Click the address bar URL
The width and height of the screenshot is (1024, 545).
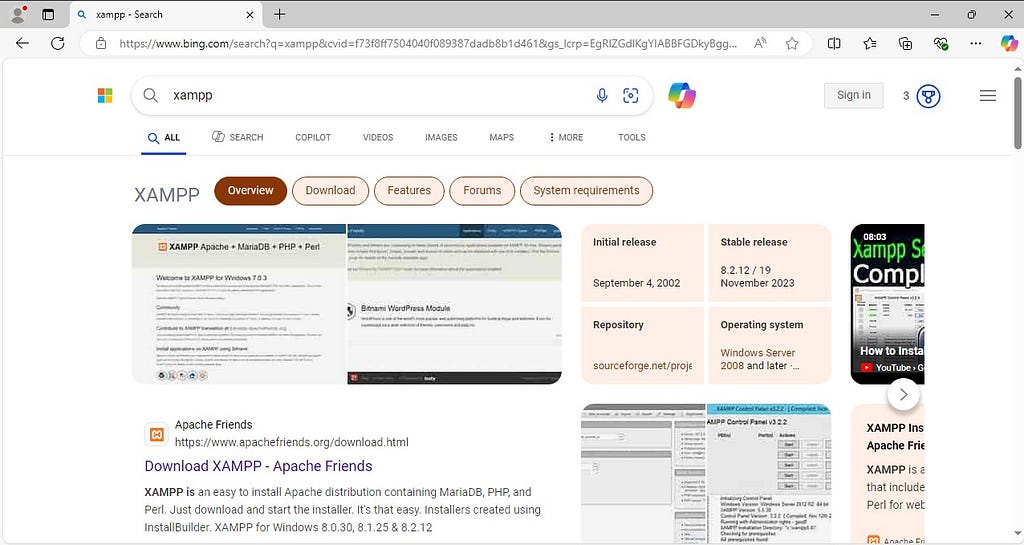428,44
